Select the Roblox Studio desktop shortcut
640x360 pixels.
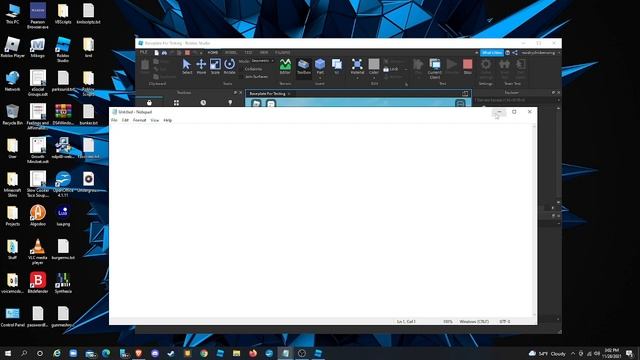point(63,49)
